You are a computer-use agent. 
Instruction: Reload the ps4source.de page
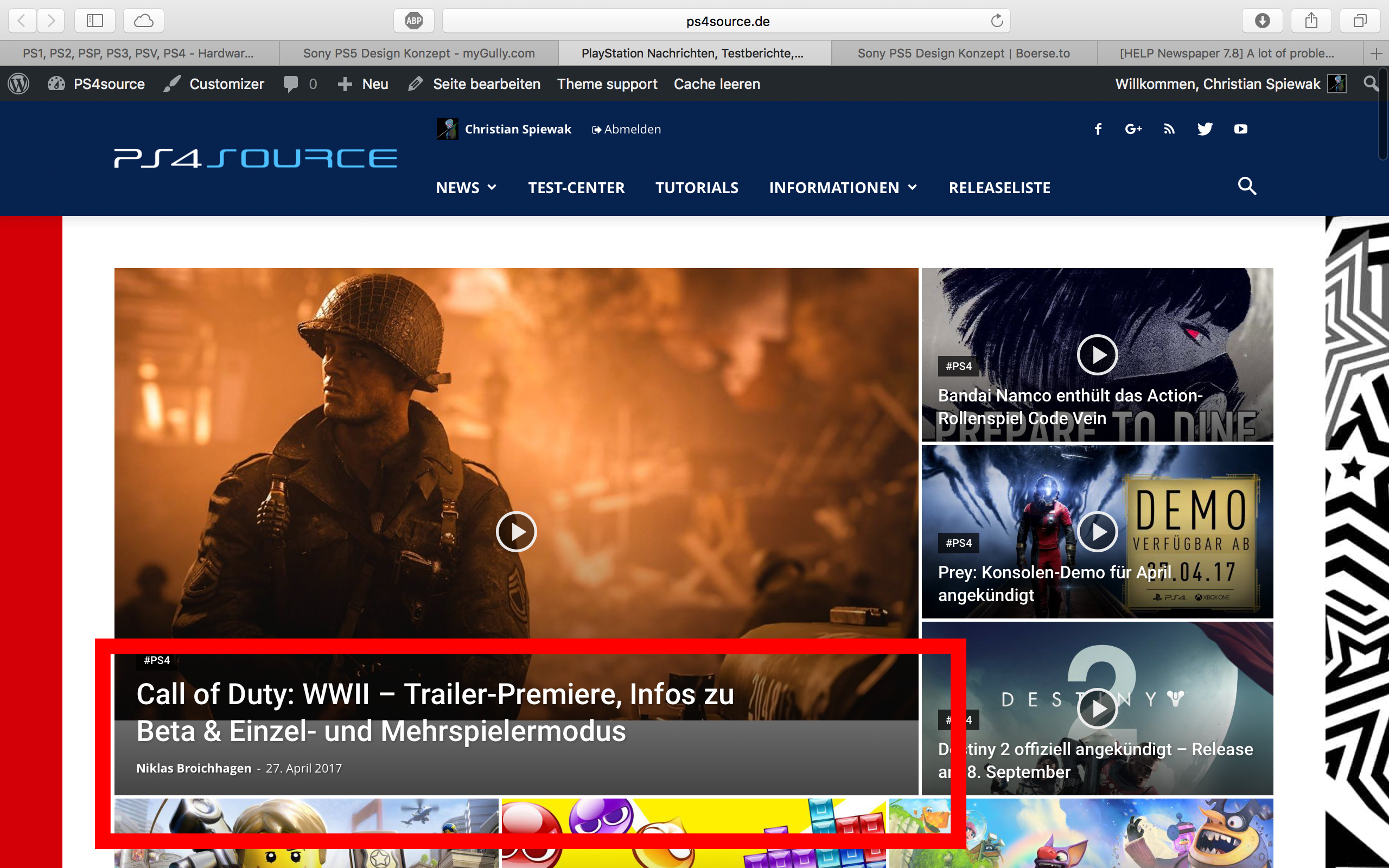tap(997, 21)
